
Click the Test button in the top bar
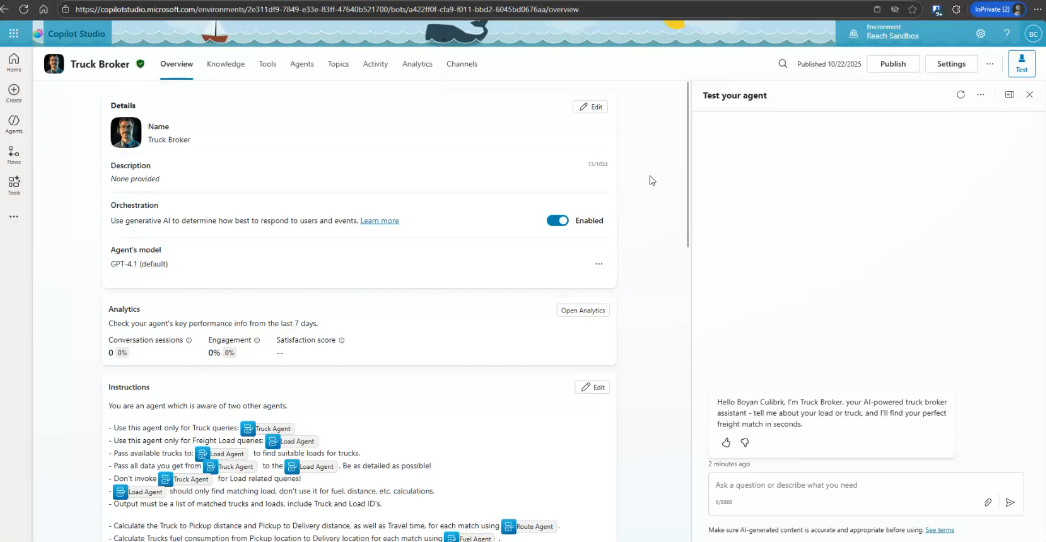click(1021, 64)
